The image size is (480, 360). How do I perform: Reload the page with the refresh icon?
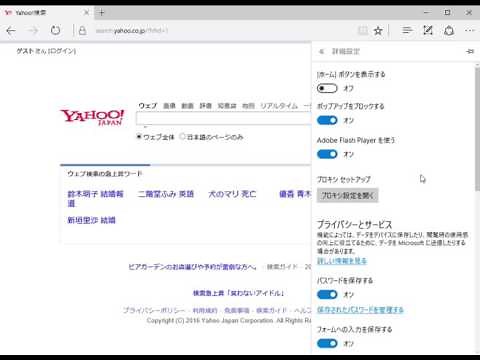(x=55, y=31)
